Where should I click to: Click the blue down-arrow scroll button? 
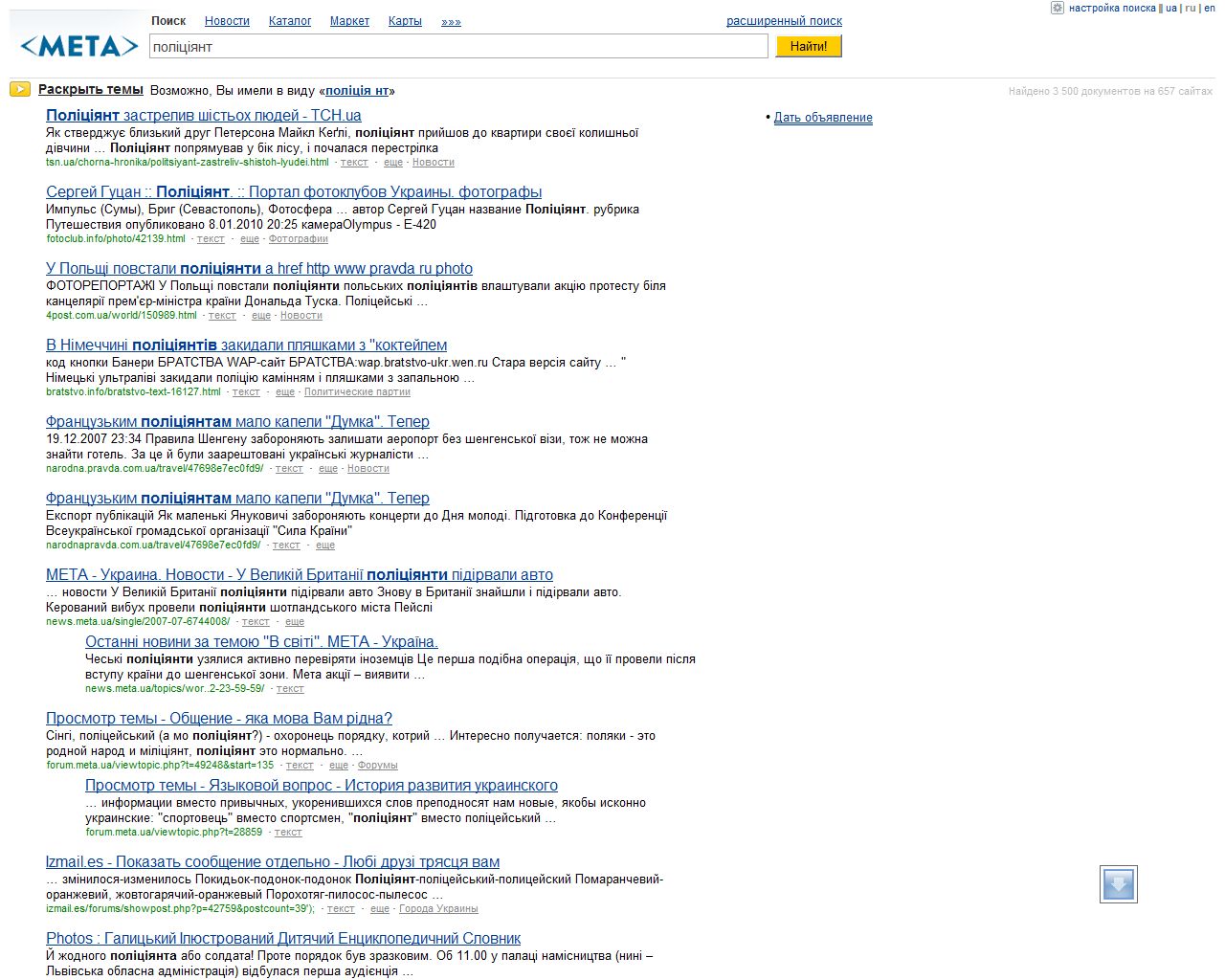click(1118, 884)
